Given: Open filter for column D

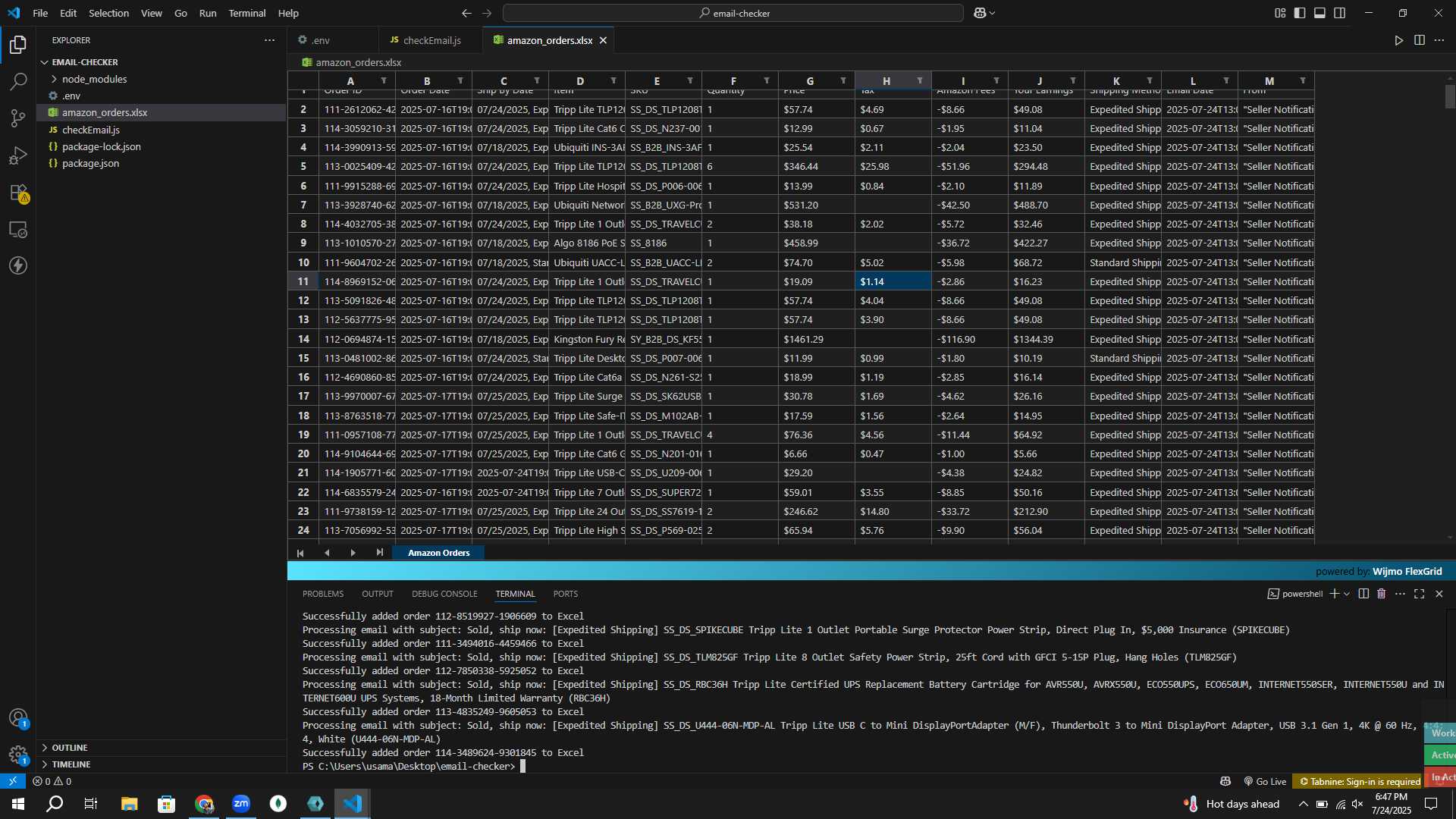Looking at the screenshot, I should 613,81.
